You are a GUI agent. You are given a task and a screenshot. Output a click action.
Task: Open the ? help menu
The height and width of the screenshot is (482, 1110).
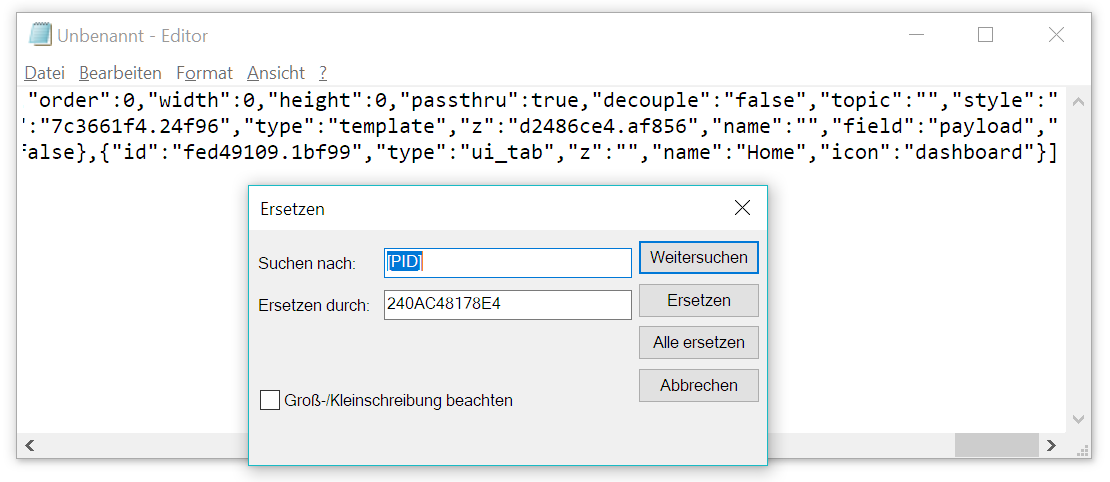pos(323,73)
